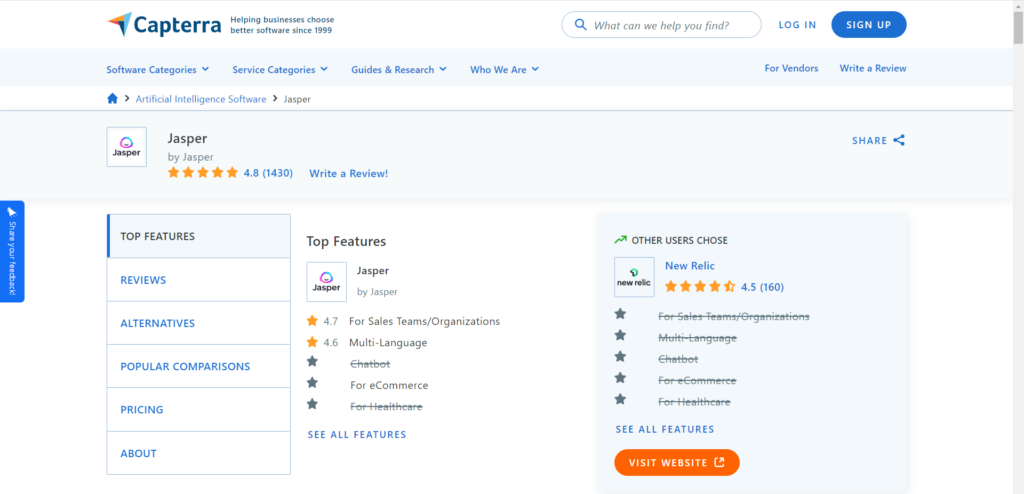Click Jasper's five-star rating in header
The image size is (1024, 494).
[203, 173]
